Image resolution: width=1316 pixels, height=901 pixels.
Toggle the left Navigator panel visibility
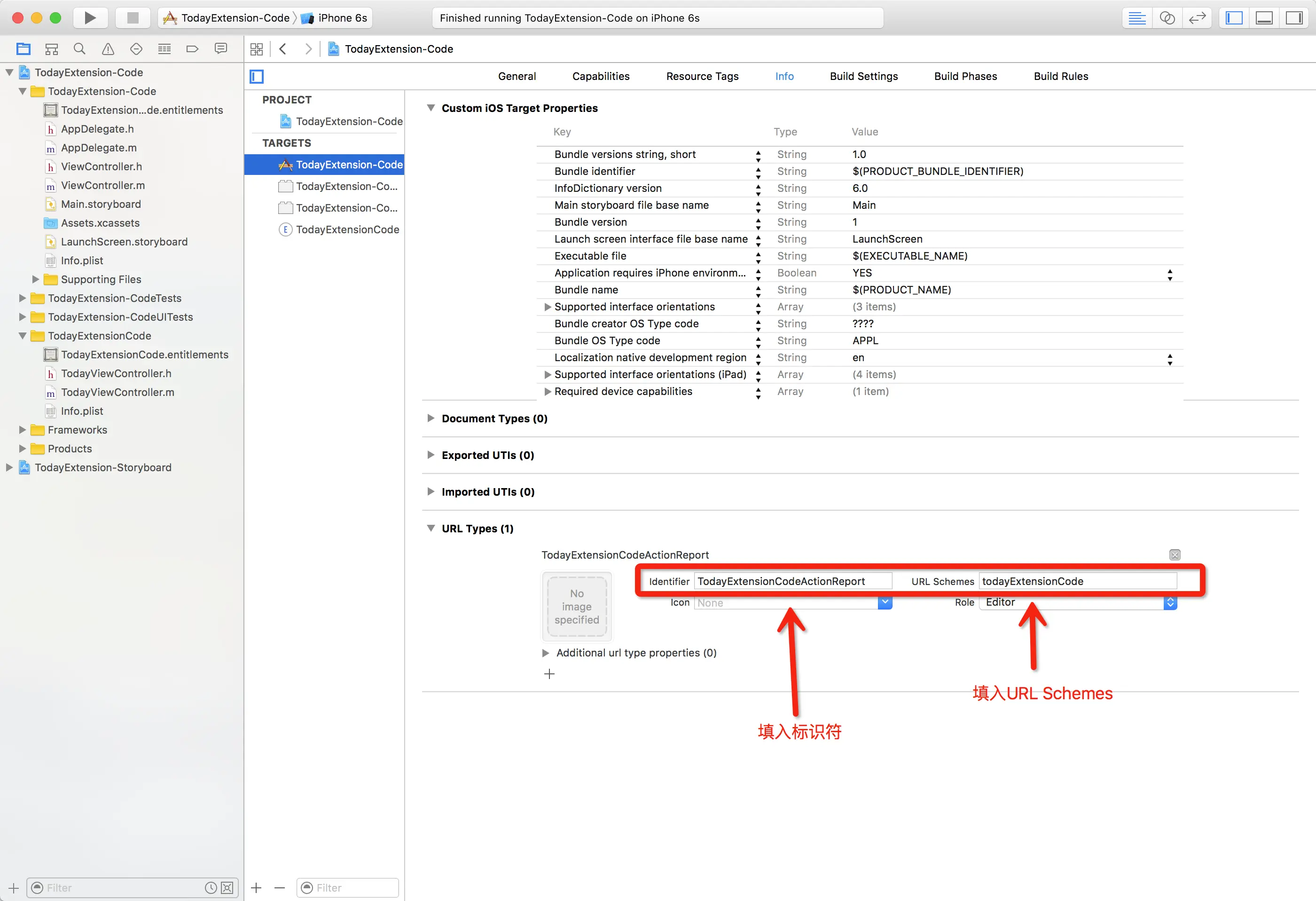coord(1234,17)
